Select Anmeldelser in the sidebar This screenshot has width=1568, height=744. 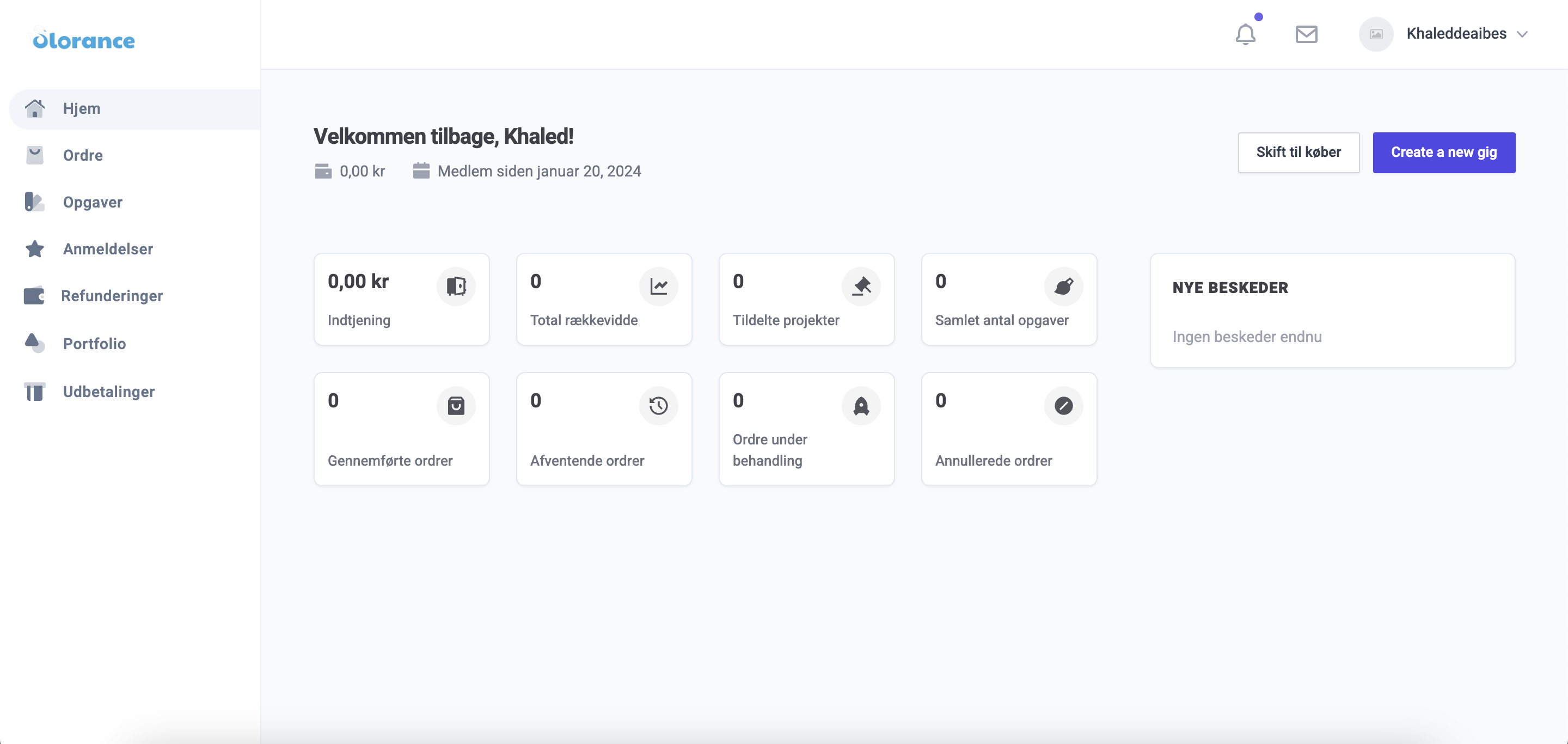108,249
